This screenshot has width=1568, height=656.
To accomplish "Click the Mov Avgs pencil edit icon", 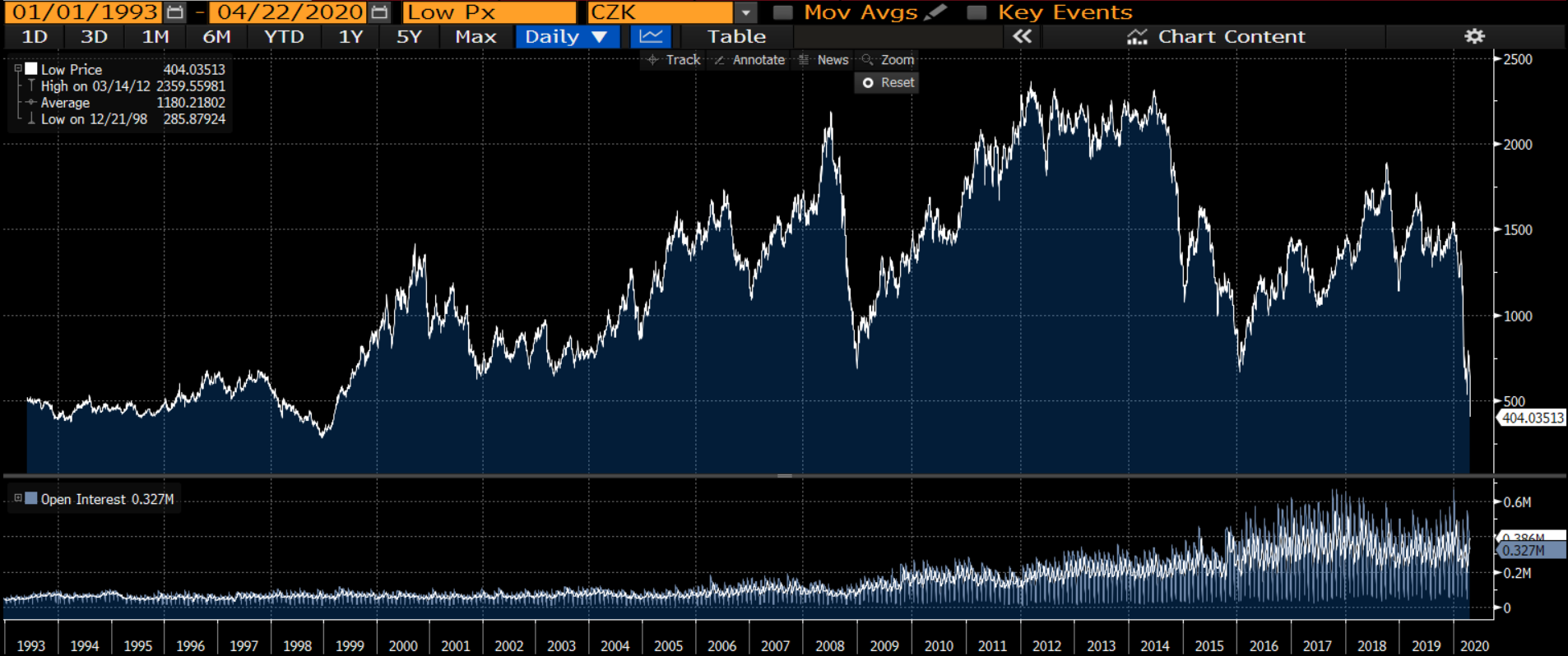I will (935, 12).
